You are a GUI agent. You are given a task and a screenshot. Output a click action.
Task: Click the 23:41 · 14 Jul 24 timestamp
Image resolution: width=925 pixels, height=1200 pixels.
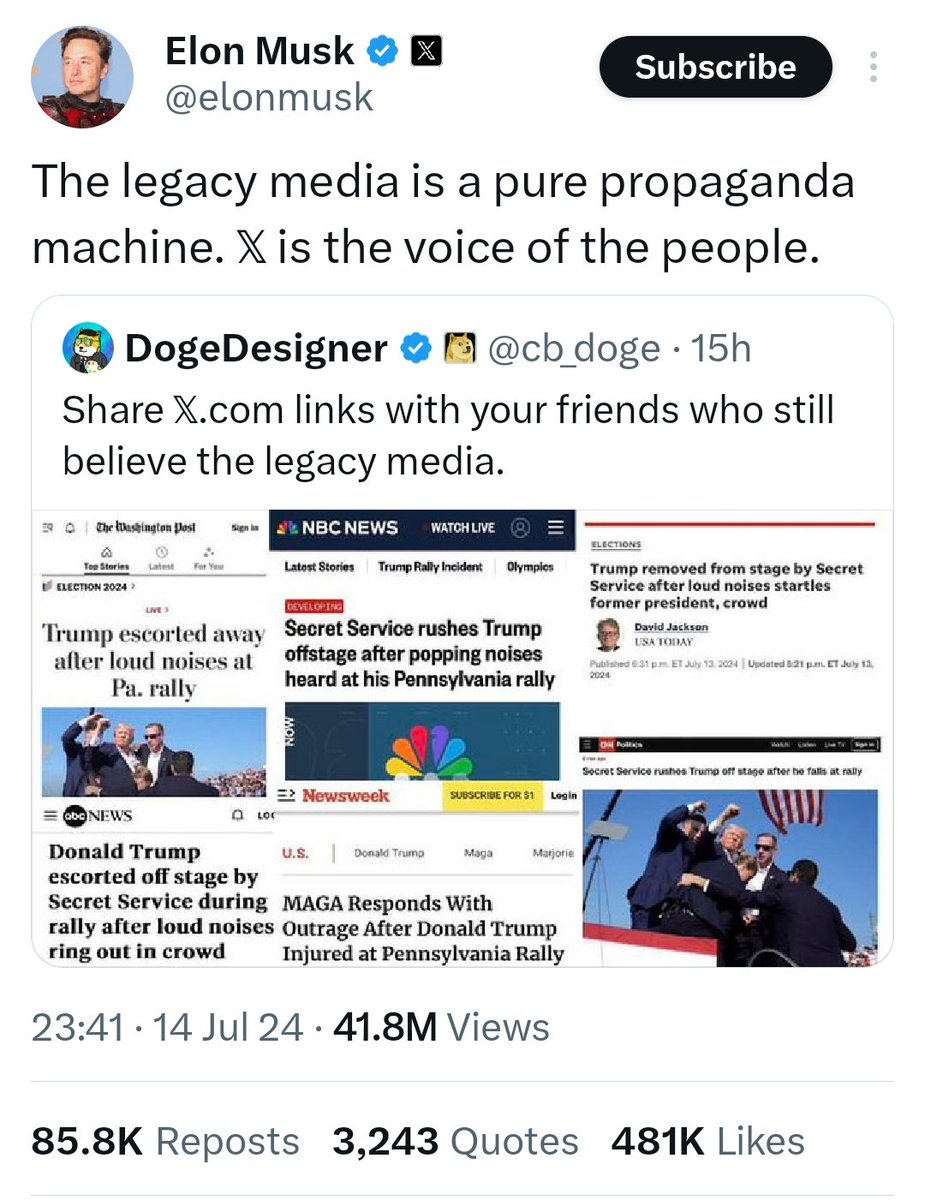(167, 1027)
